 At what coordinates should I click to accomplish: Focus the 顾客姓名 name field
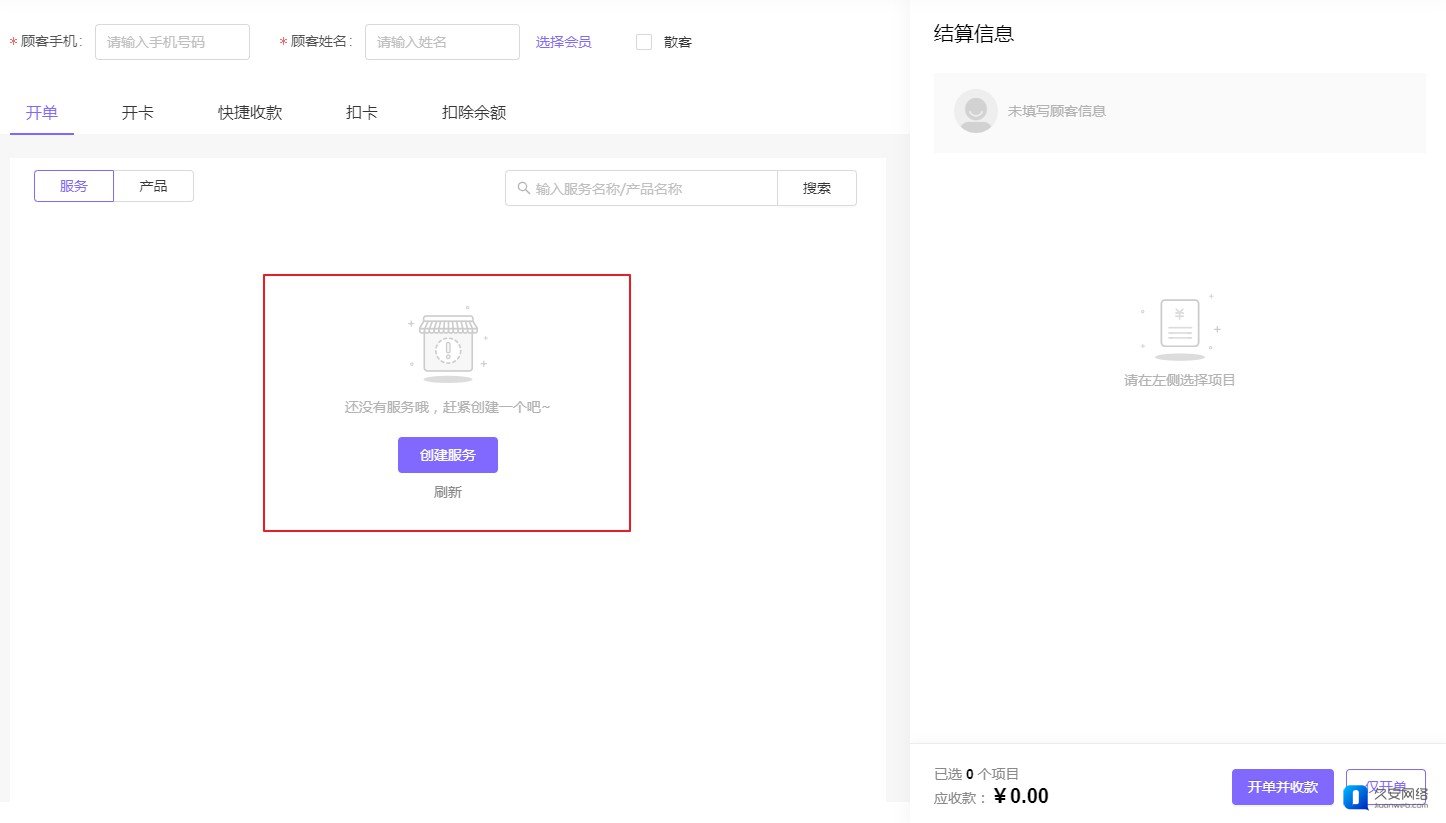[442, 42]
